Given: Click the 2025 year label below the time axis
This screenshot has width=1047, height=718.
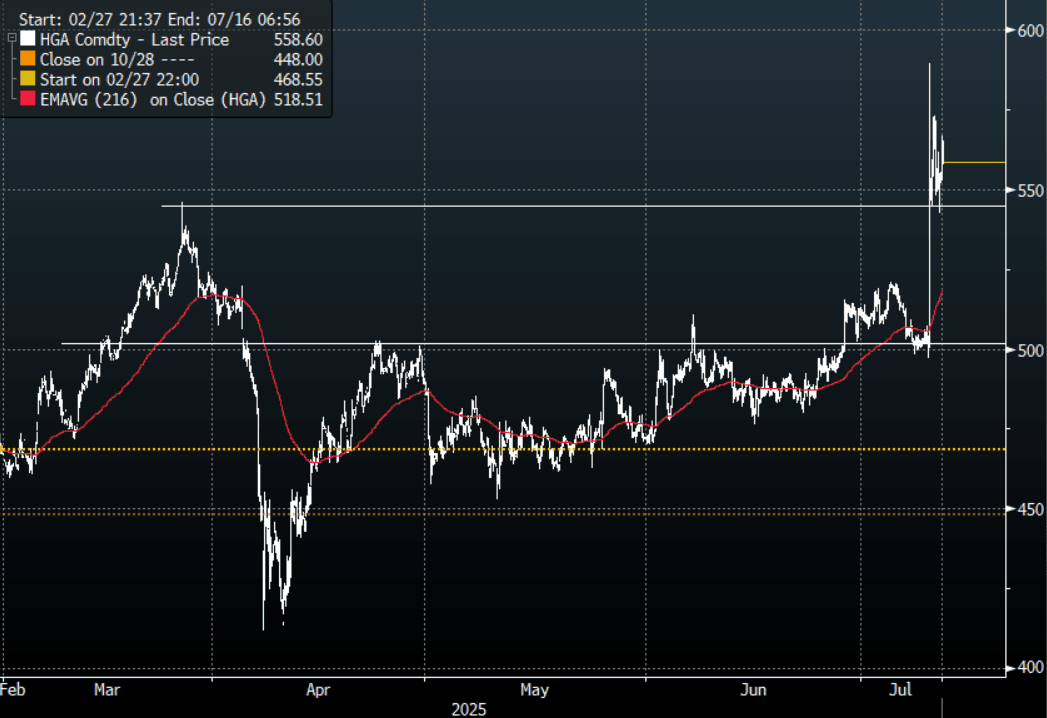Looking at the screenshot, I should (x=469, y=708).
